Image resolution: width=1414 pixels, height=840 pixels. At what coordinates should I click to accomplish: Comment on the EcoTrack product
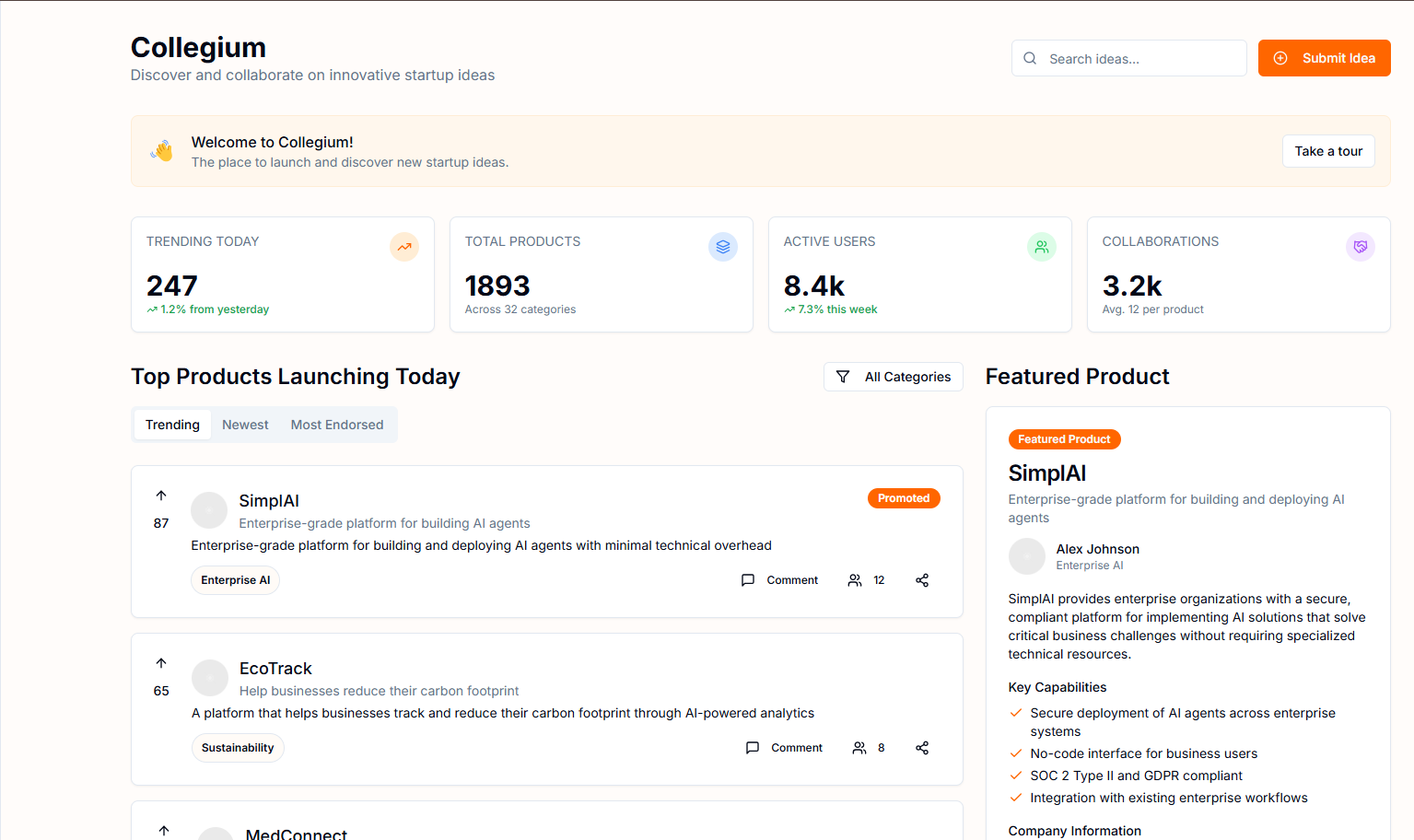(784, 748)
